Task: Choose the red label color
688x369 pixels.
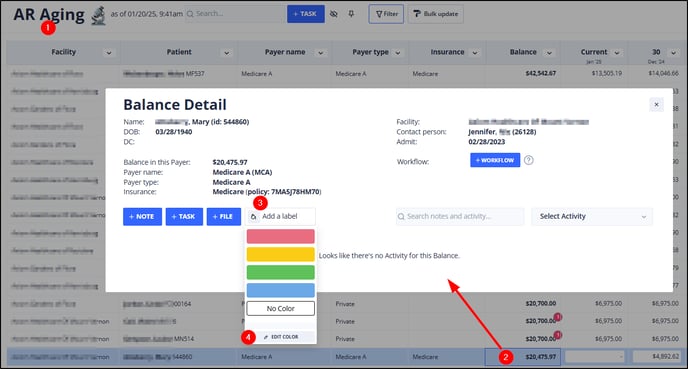Action: 280,236
